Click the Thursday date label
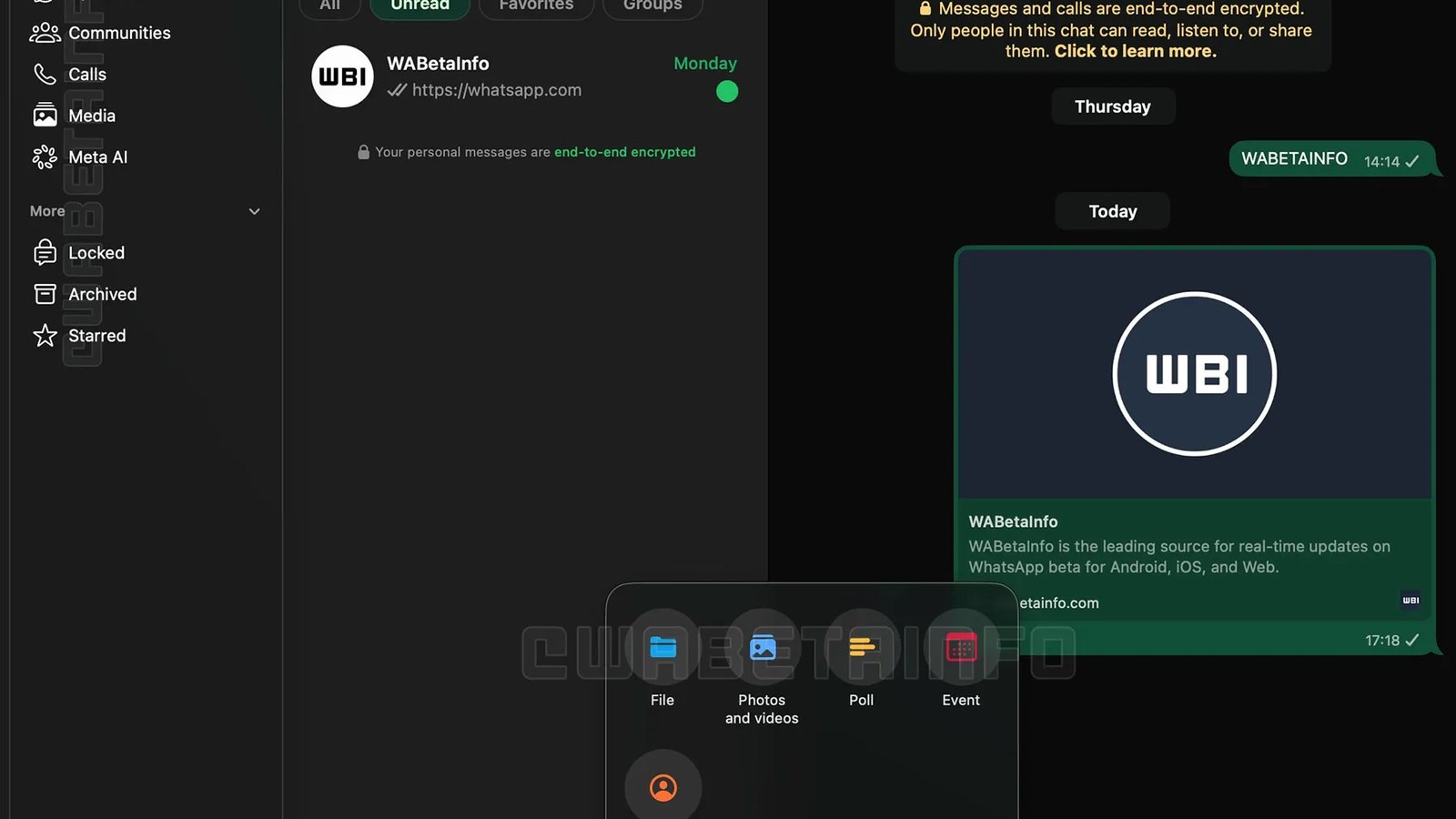The height and width of the screenshot is (819, 1456). (1112, 106)
